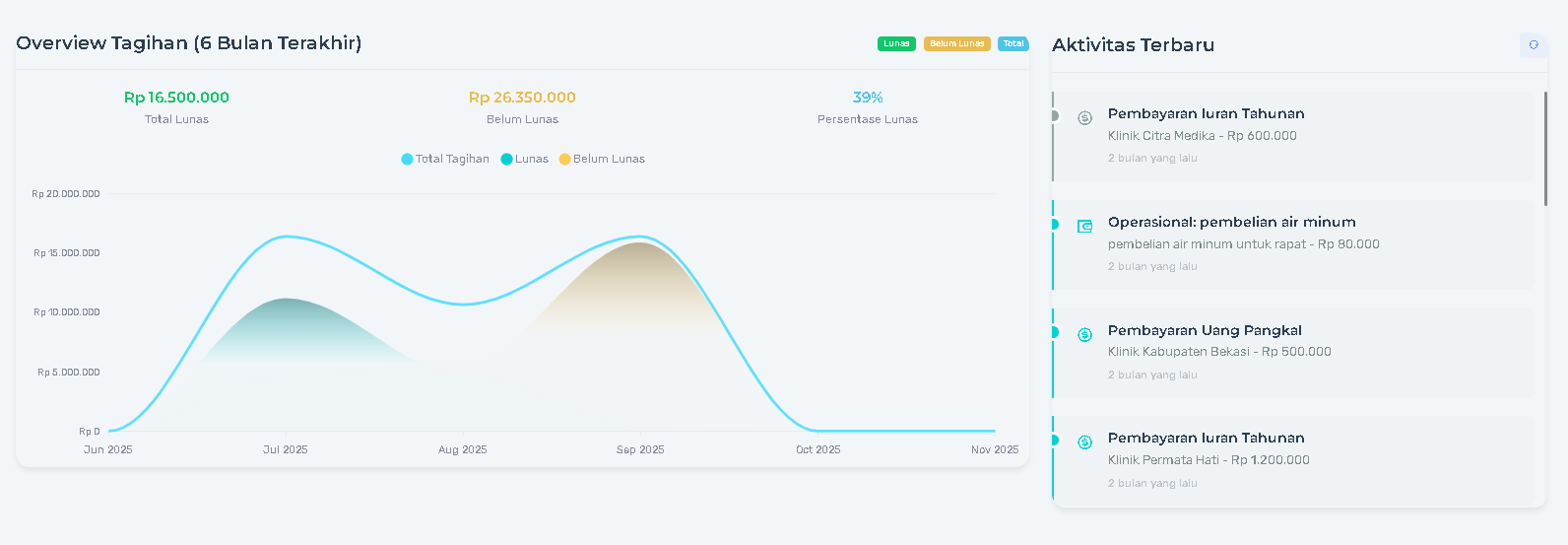Click the Rp 16.500.000 Total Lunas figure
Image resolution: width=1568 pixels, height=545 pixels.
coord(176,98)
